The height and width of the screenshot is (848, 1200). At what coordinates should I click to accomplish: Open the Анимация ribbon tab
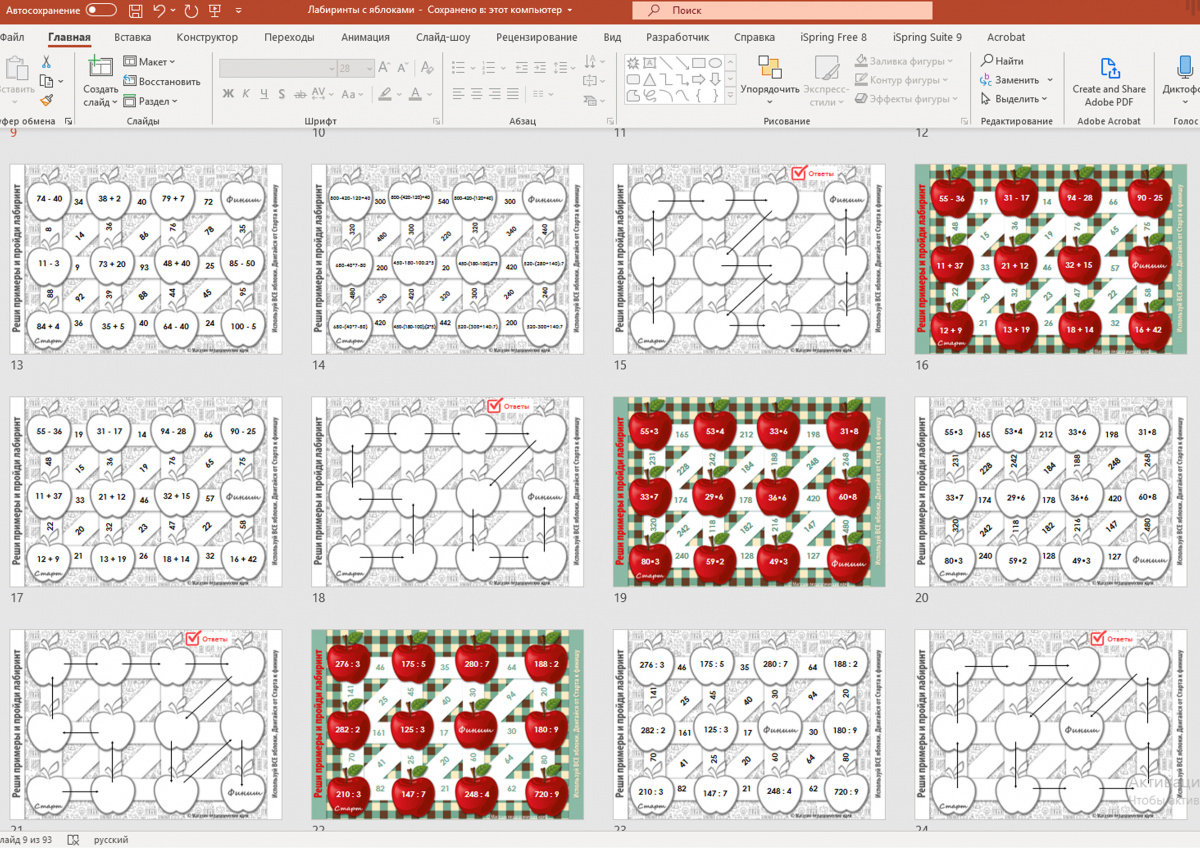coord(365,37)
